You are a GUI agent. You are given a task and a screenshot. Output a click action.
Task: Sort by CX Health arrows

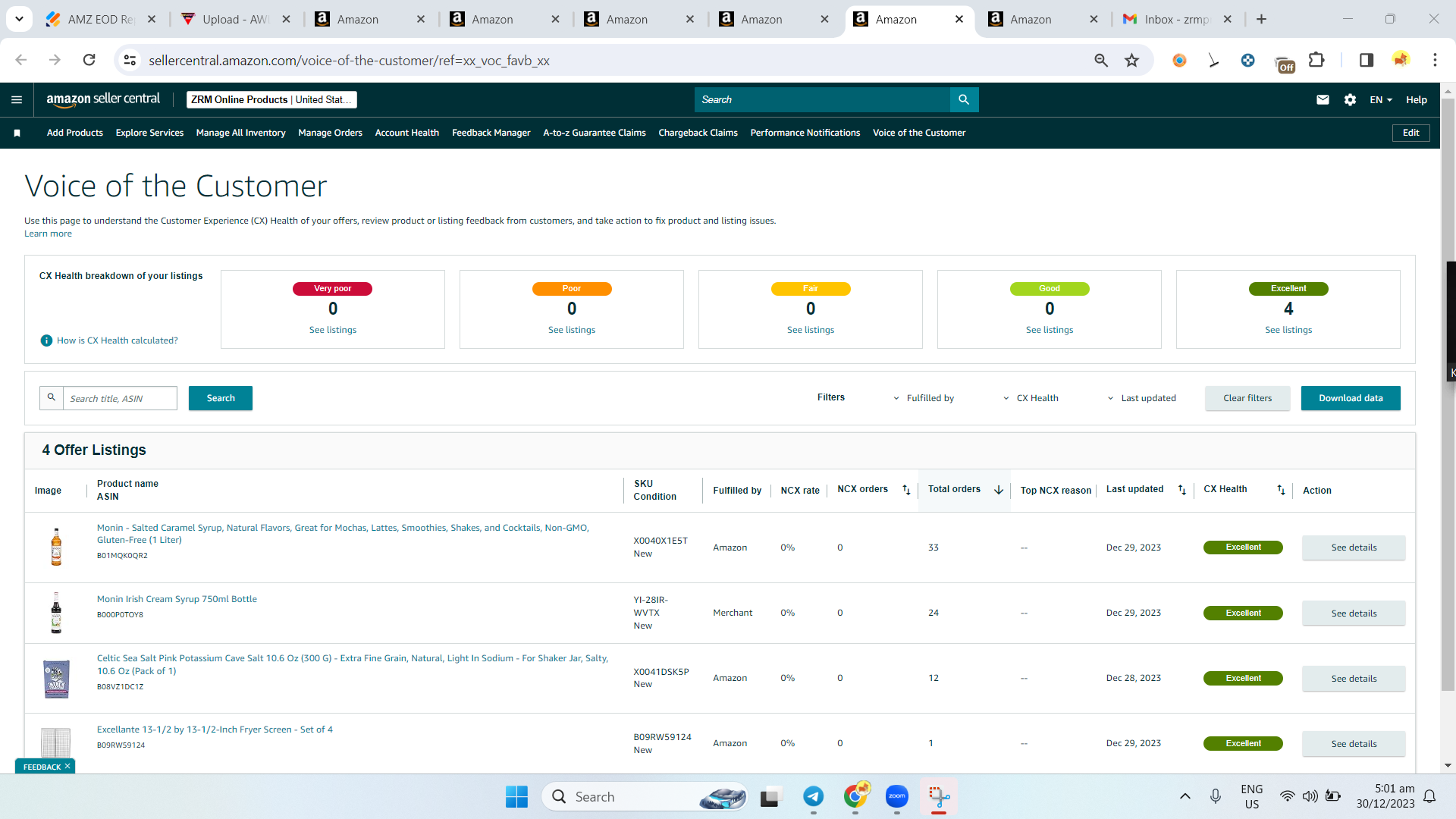click(1281, 490)
